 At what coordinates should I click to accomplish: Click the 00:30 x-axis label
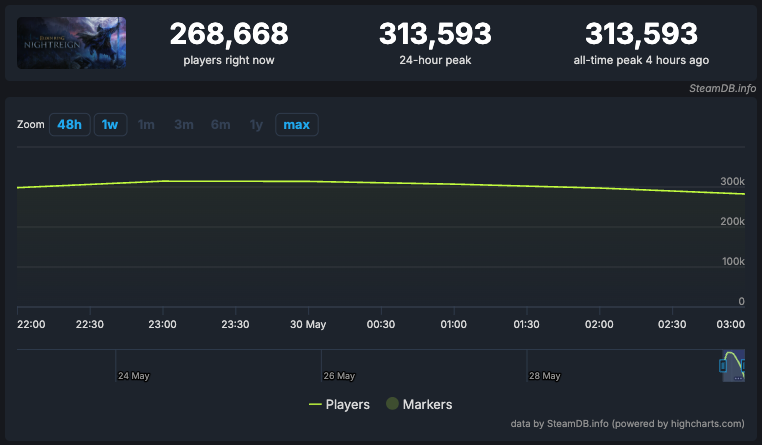pyautogui.click(x=381, y=324)
